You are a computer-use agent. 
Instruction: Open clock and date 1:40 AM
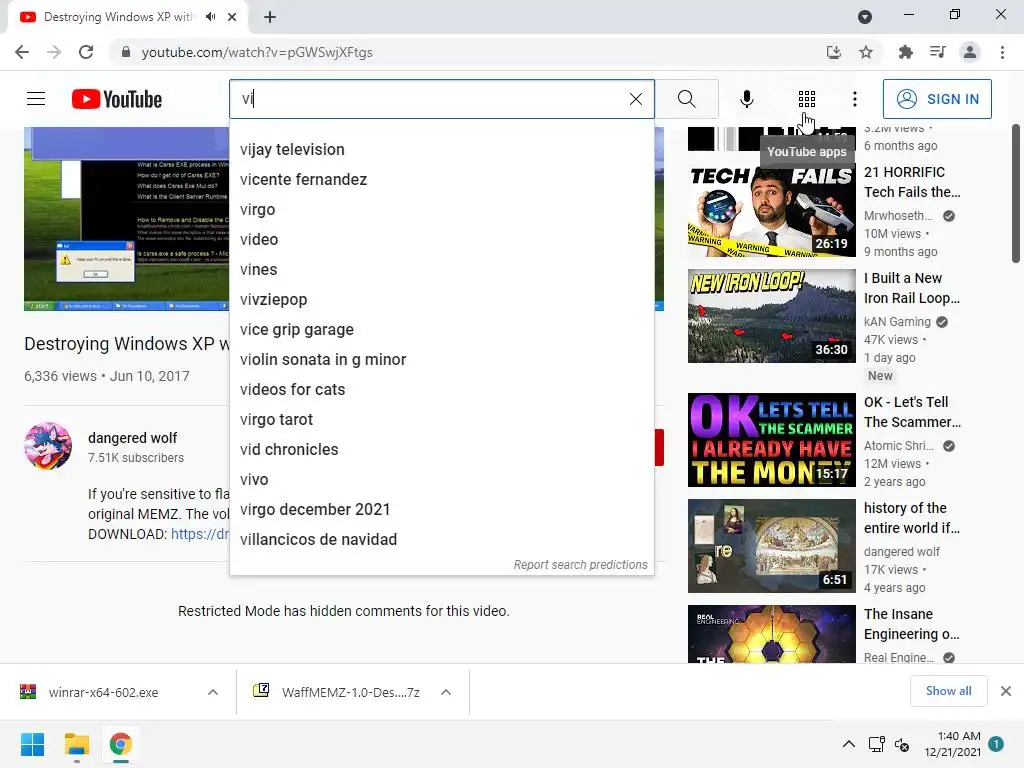(x=953, y=744)
